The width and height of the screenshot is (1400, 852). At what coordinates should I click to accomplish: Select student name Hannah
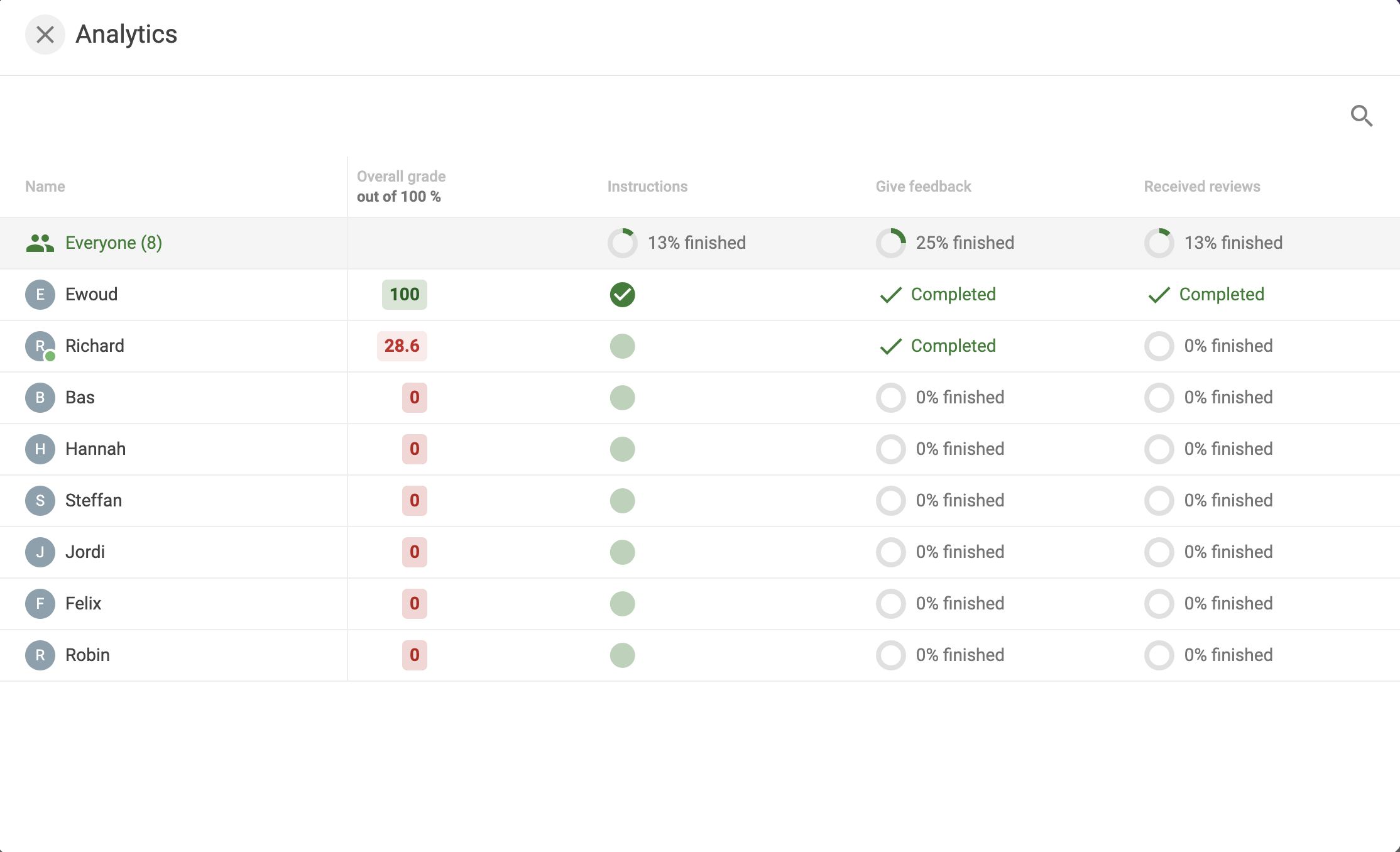click(96, 449)
